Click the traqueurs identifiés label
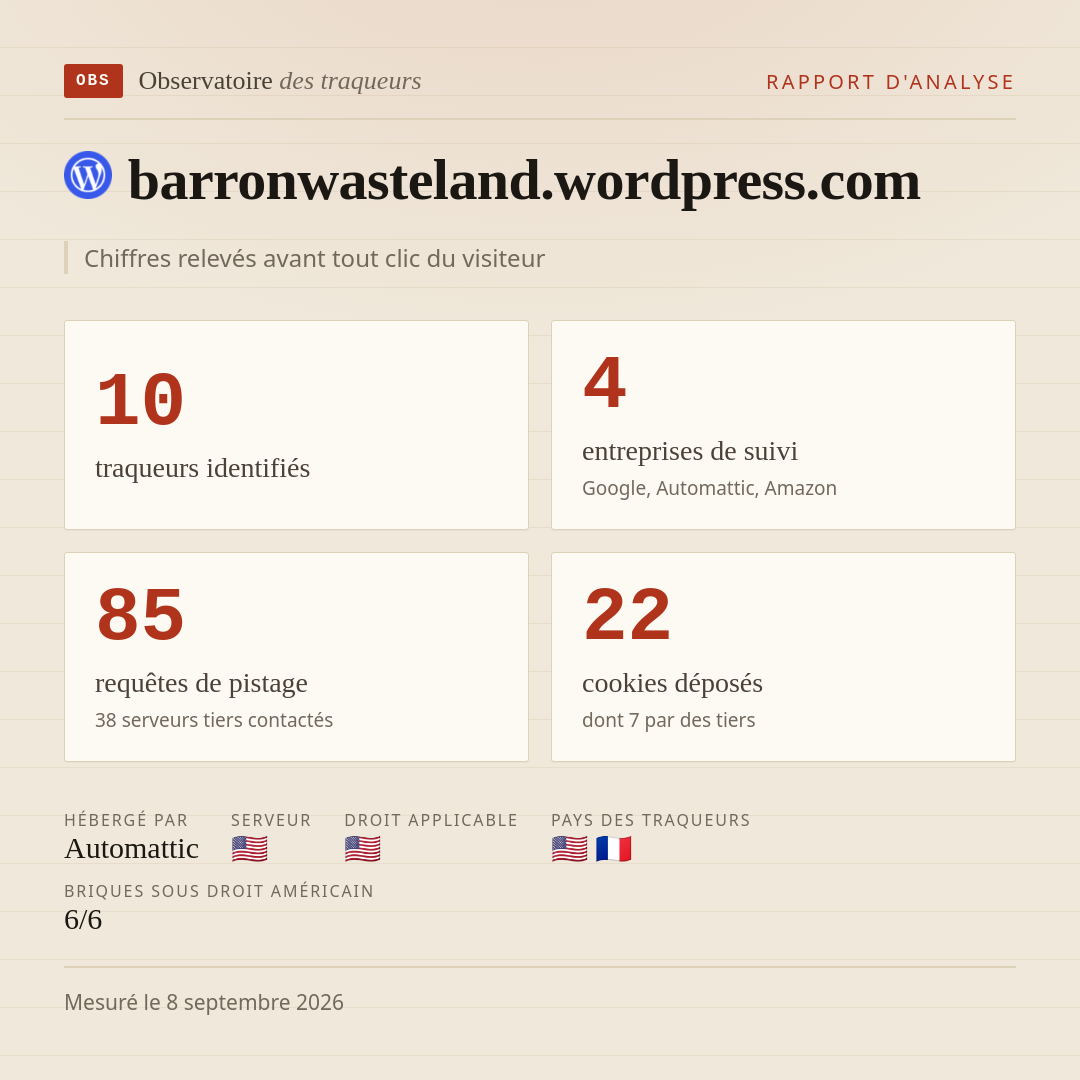The width and height of the screenshot is (1080, 1080). tap(202, 468)
